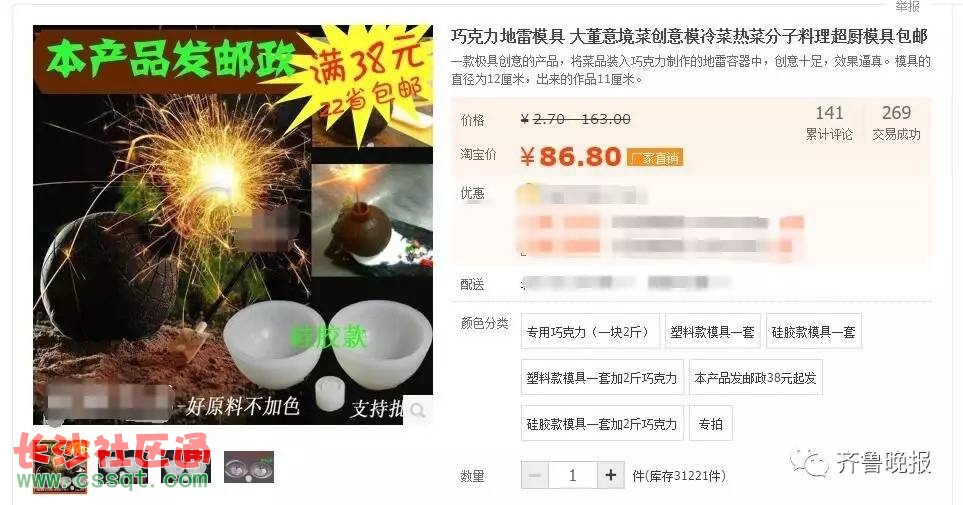
Task: Open the rightmost product thumbnail of bowls
Action: [x=249, y=468]
